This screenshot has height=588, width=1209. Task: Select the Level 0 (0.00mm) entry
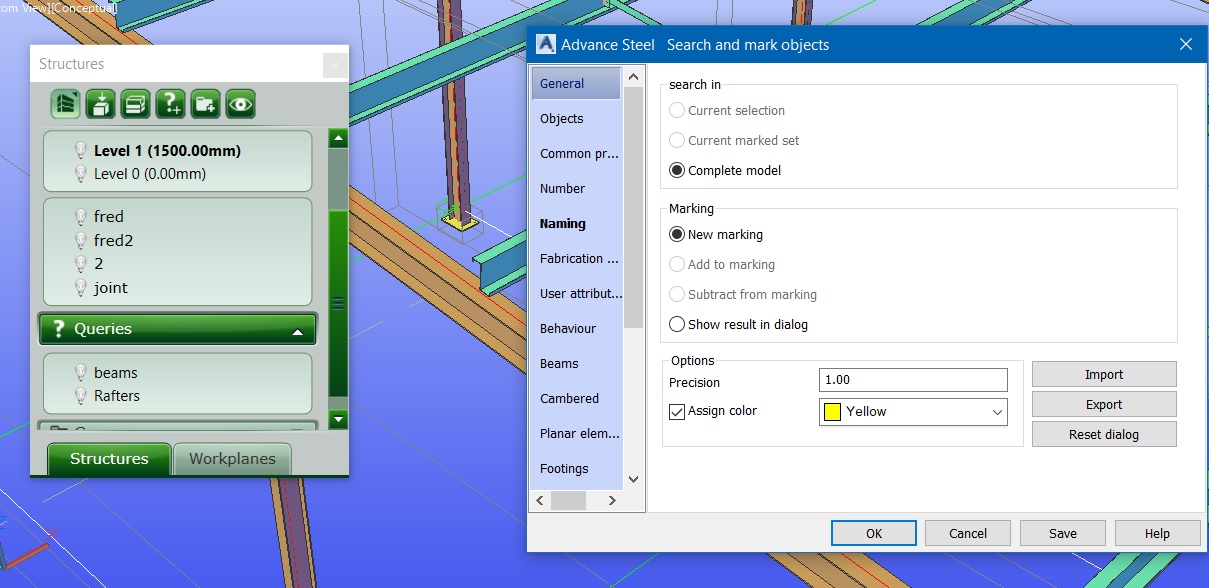[150, 174]
